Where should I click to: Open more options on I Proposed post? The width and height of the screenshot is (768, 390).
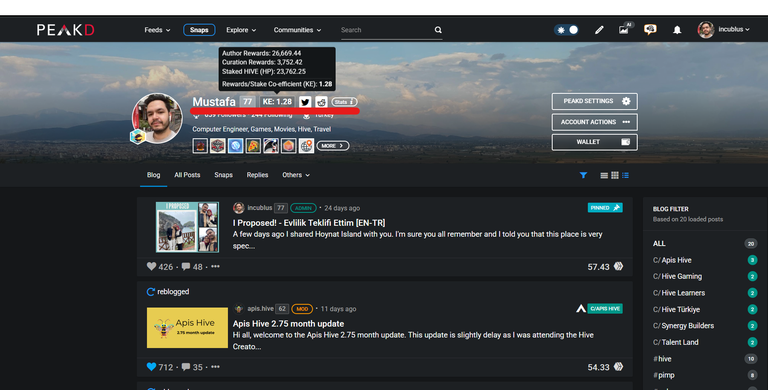tap(215, 267)
